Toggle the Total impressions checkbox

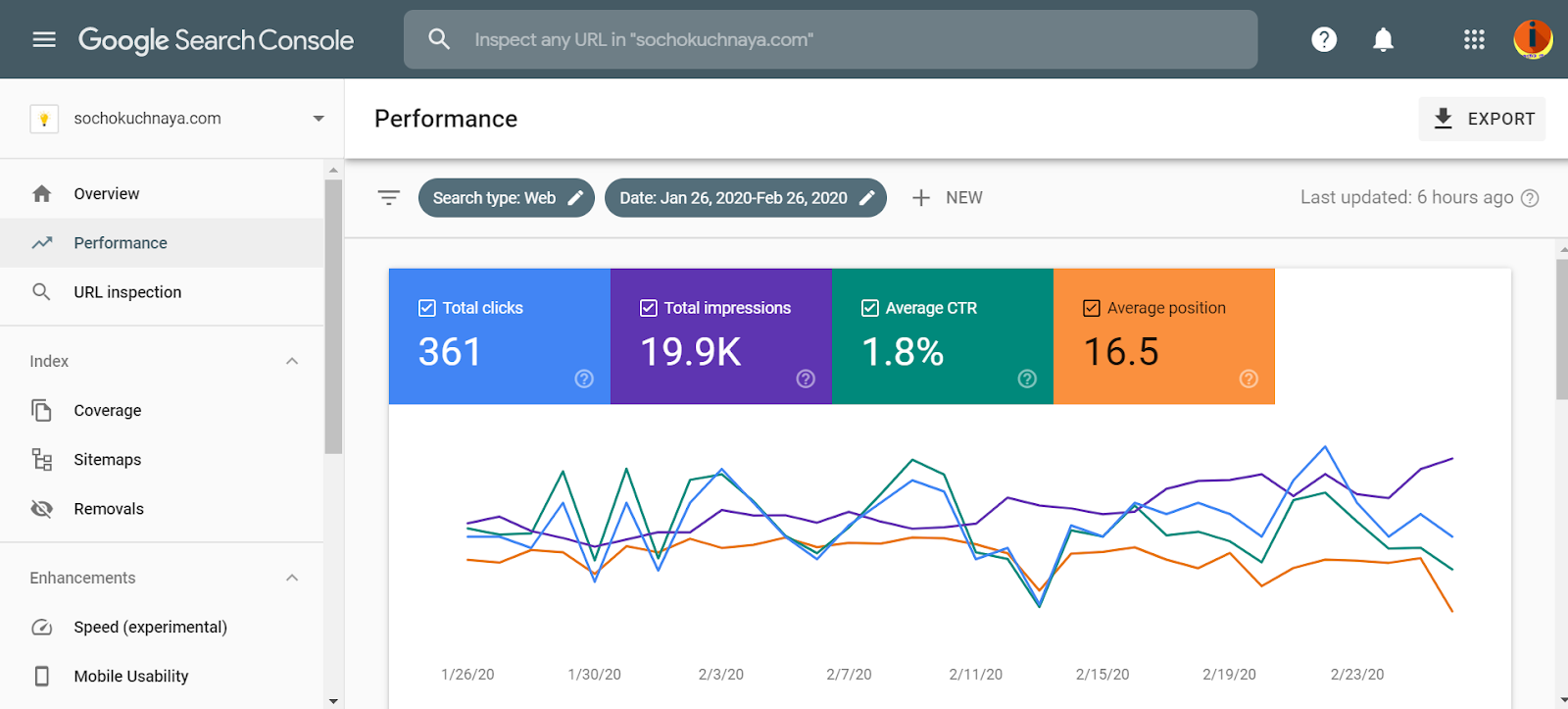pos(649,308)
